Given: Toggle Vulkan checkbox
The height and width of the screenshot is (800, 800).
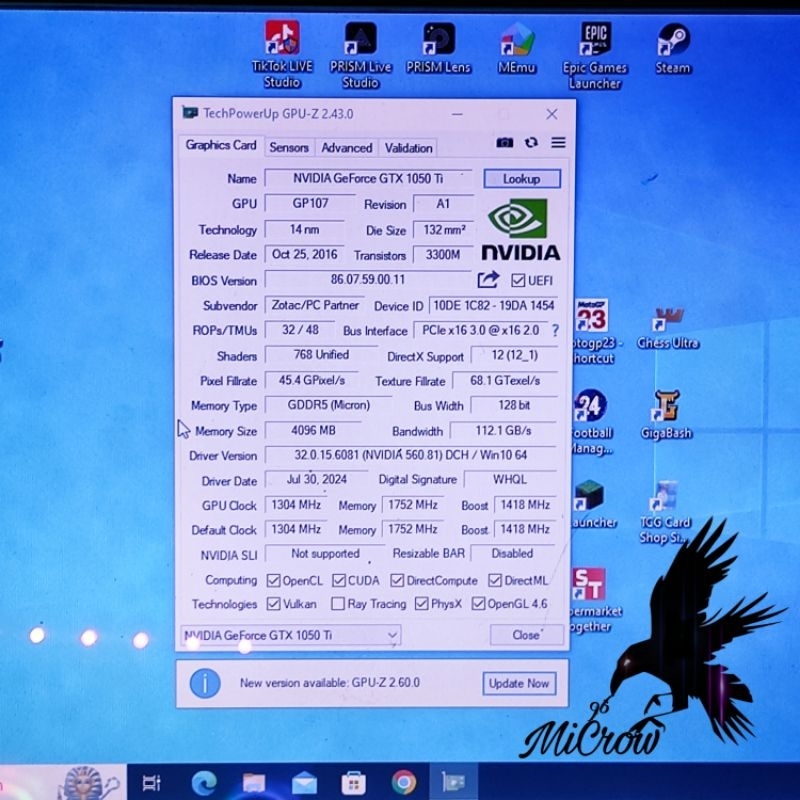Looking at the screenshot, I should pyautogui.click(x=273, y=604).
